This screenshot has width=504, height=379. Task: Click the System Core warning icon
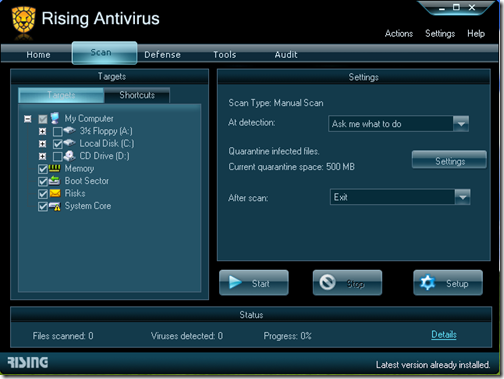tap(55, 206)
